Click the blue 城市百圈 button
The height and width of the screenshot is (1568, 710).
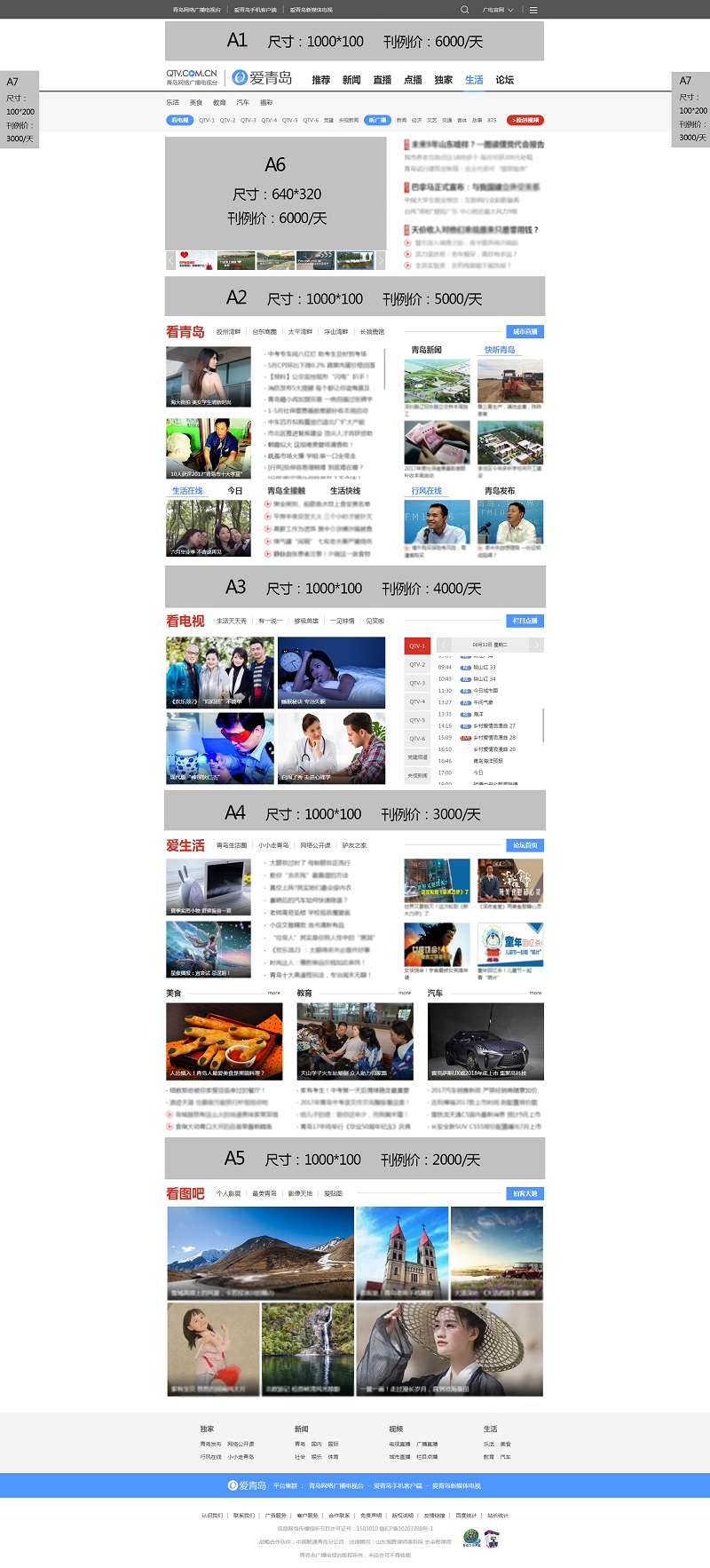pos(525,332)
